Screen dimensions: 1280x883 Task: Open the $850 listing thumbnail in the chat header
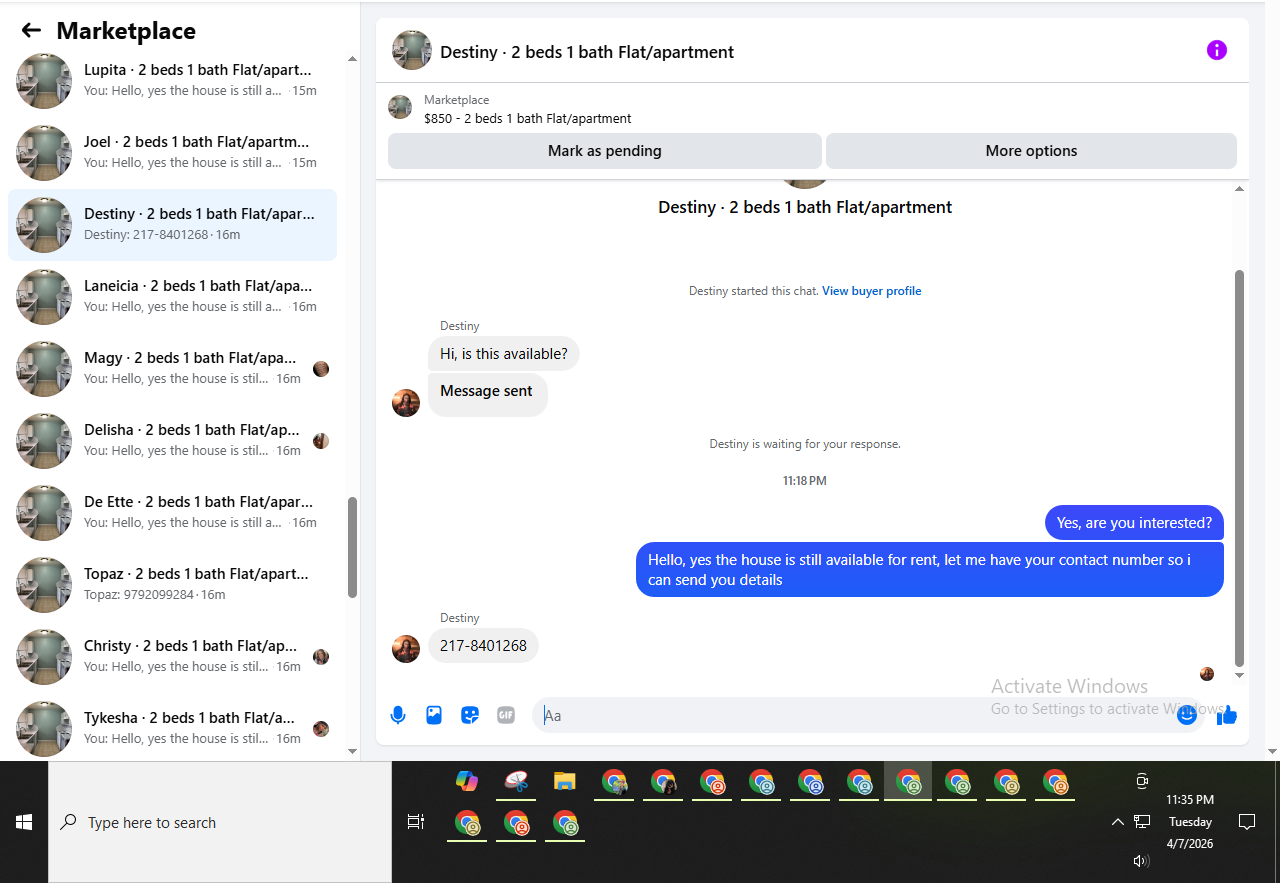pos(400,107)
